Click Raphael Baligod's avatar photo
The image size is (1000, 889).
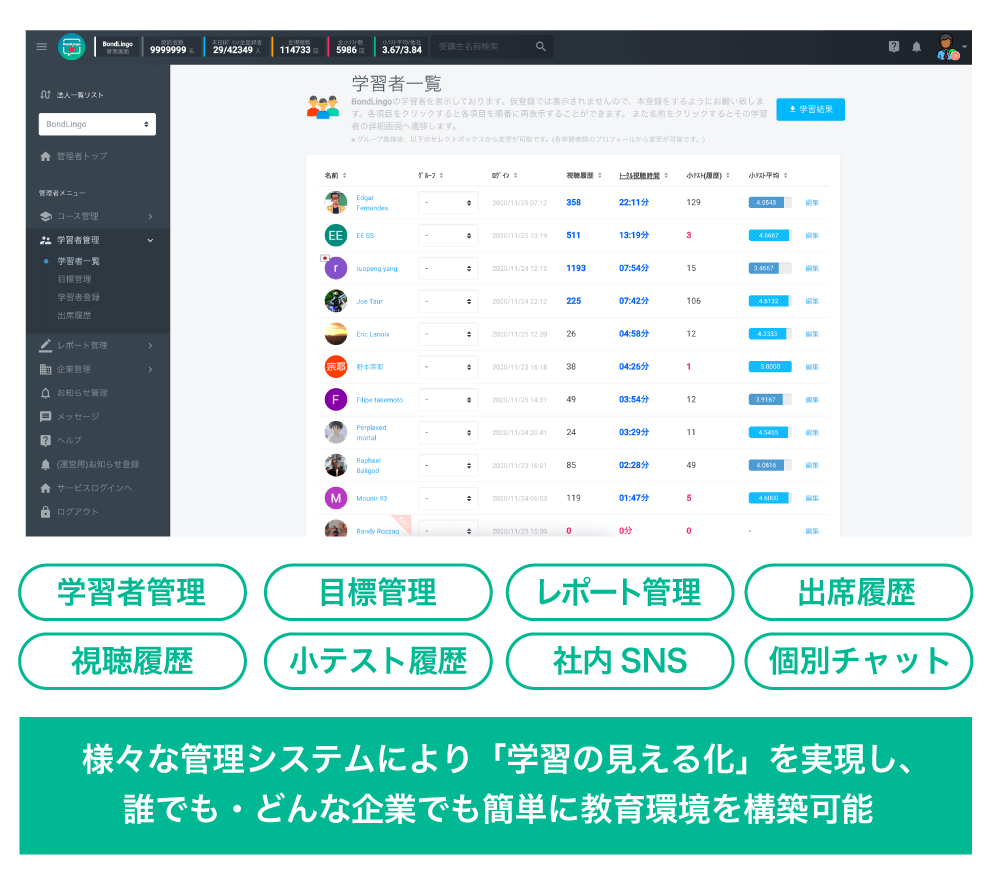336,466
